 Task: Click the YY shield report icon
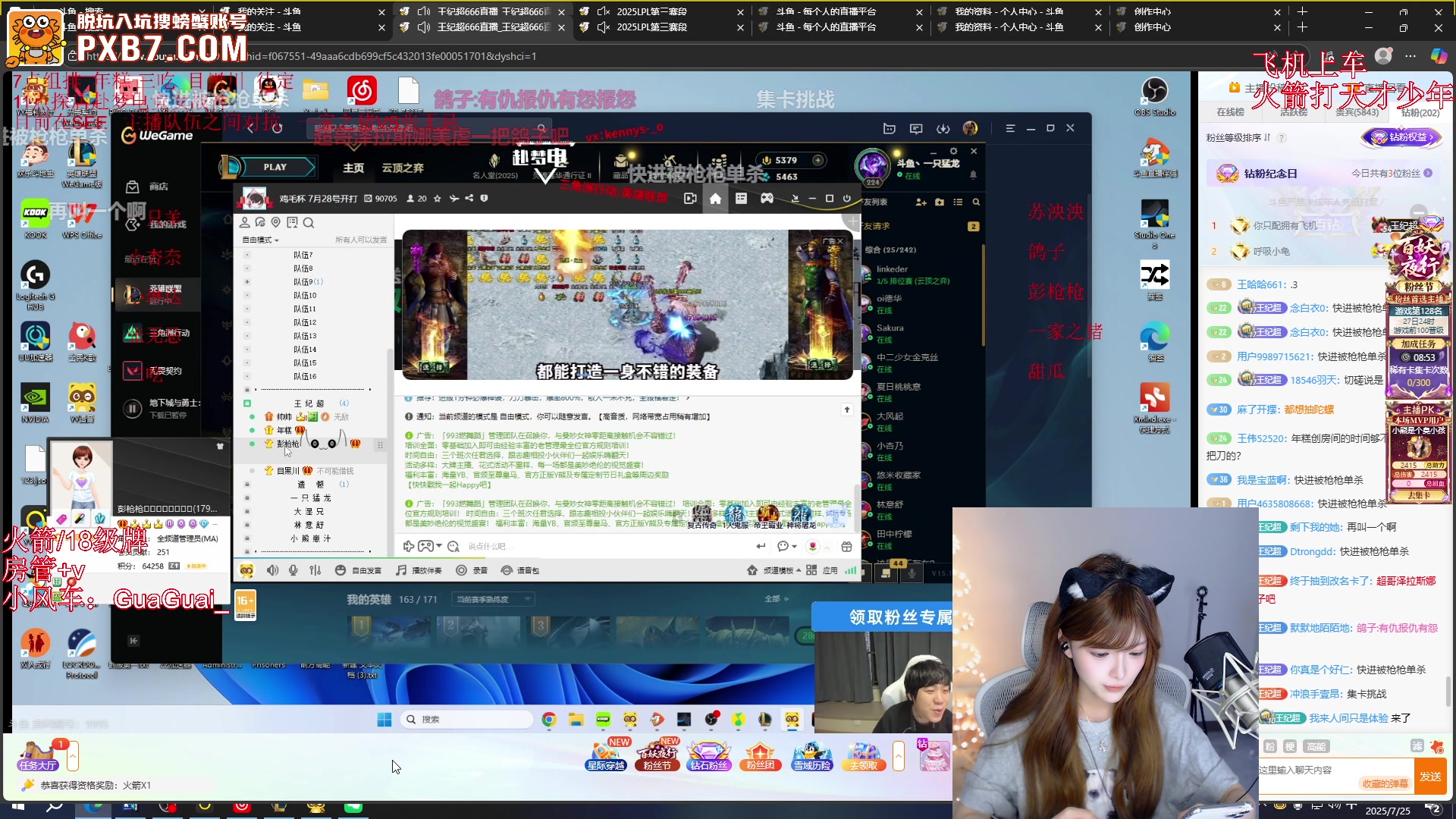pos(484,199)
